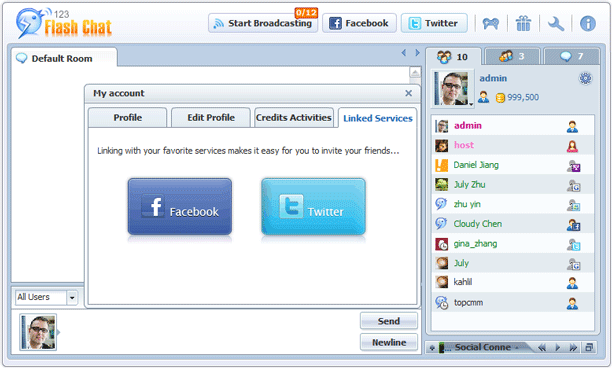Click the Google icon beside July Zhu
This screenshot has height=368, width=612.
[573, 186]
